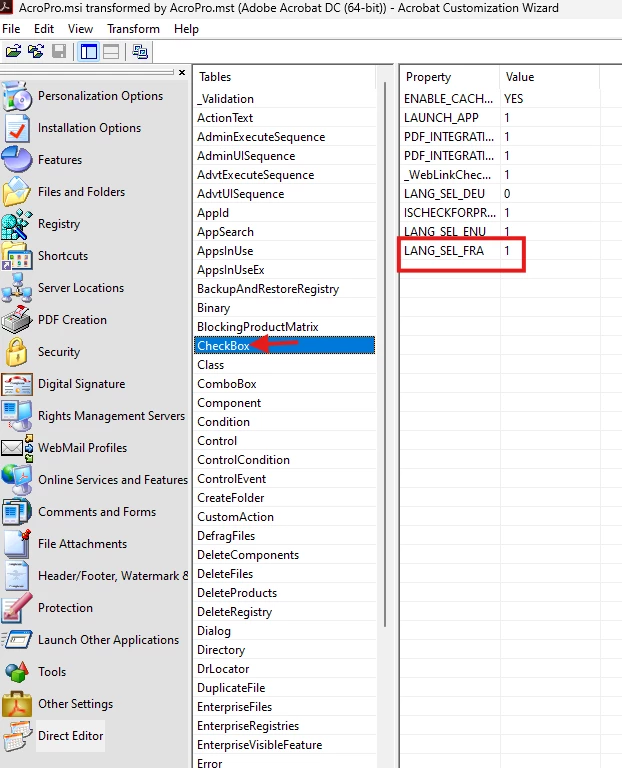
Task: Select the AdminExecuteSequence table
Action: [285, 137]
